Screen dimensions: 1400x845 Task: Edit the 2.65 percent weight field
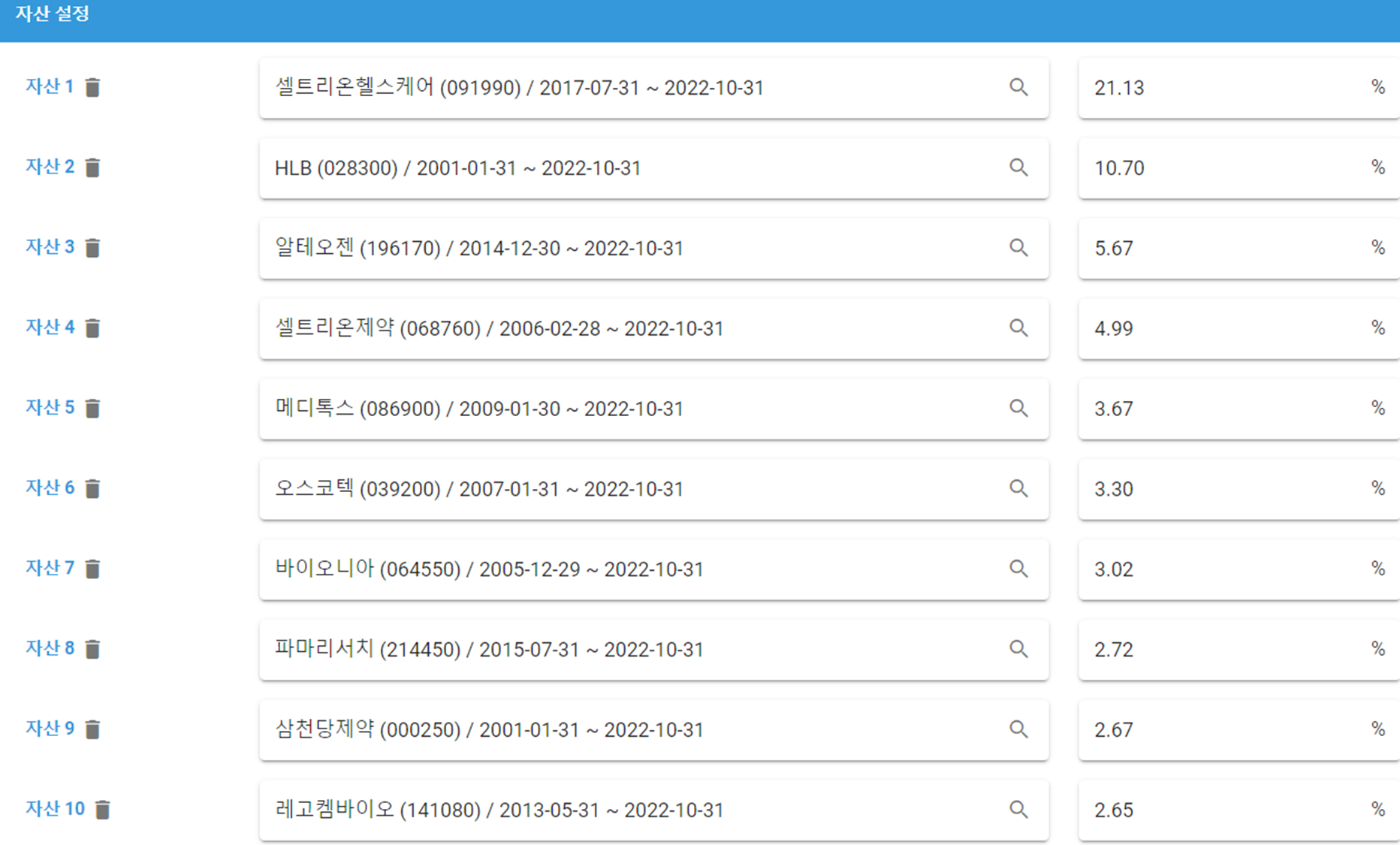tap(1239, 810)
